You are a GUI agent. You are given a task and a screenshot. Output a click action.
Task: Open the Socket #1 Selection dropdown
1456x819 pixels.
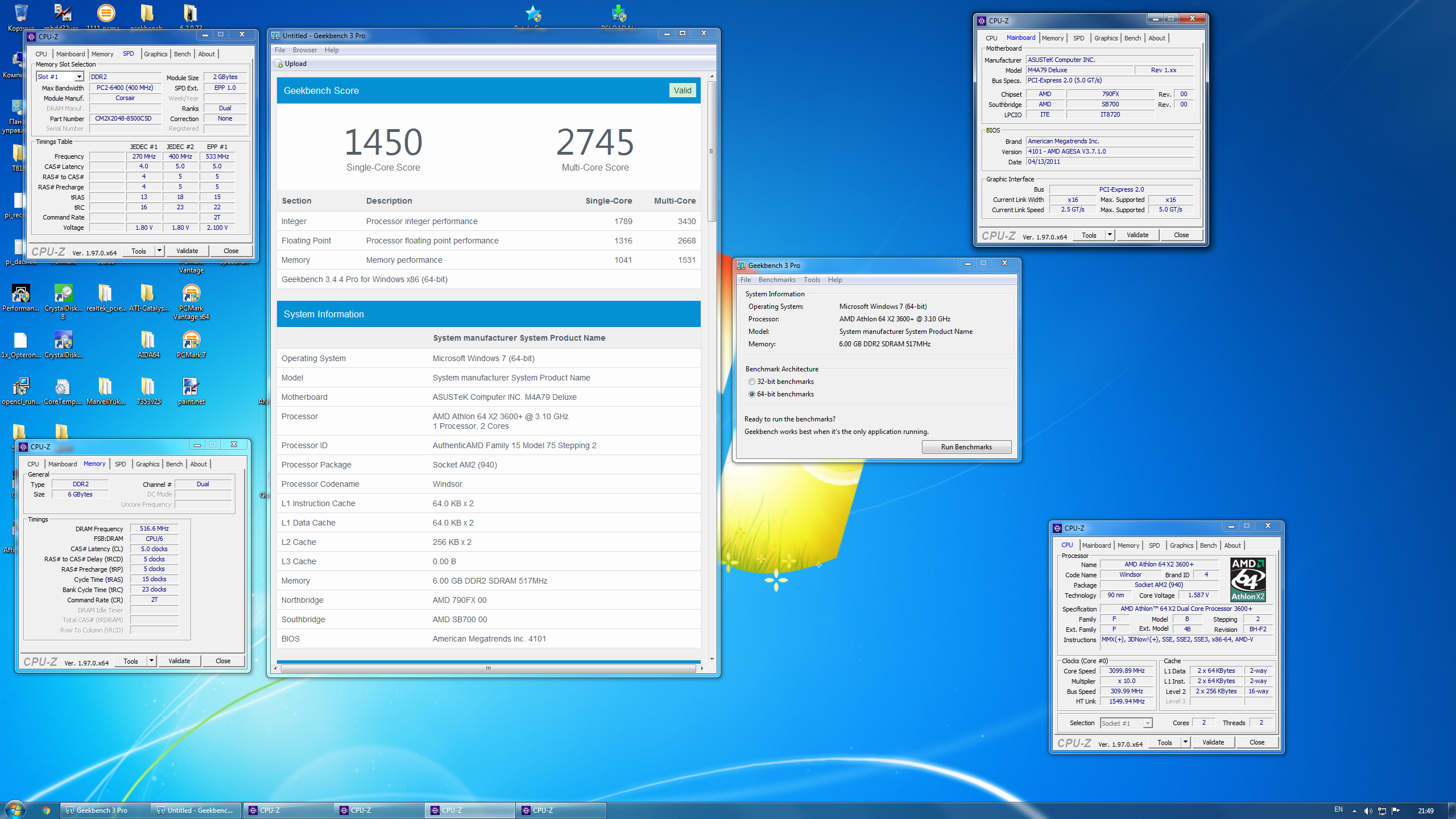click(x=1126, y=723)
